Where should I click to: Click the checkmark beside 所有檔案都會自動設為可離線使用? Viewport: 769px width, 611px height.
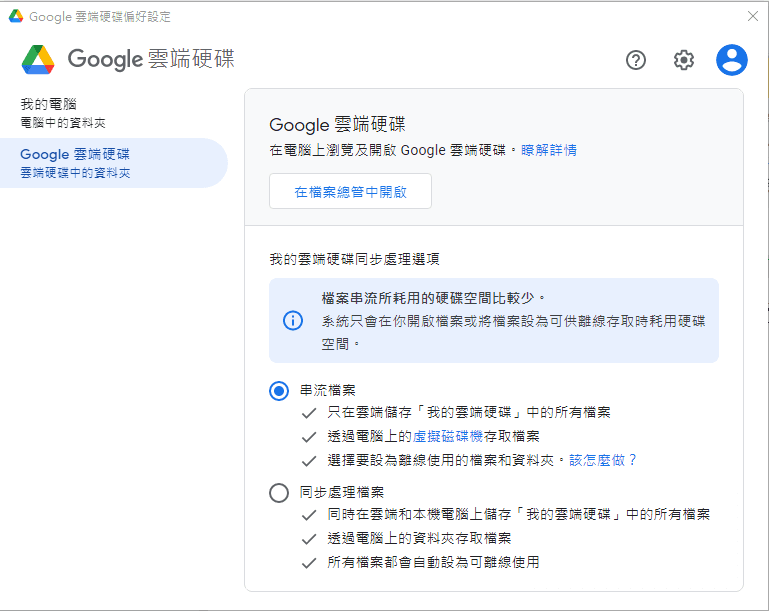[x=309, y=562]
